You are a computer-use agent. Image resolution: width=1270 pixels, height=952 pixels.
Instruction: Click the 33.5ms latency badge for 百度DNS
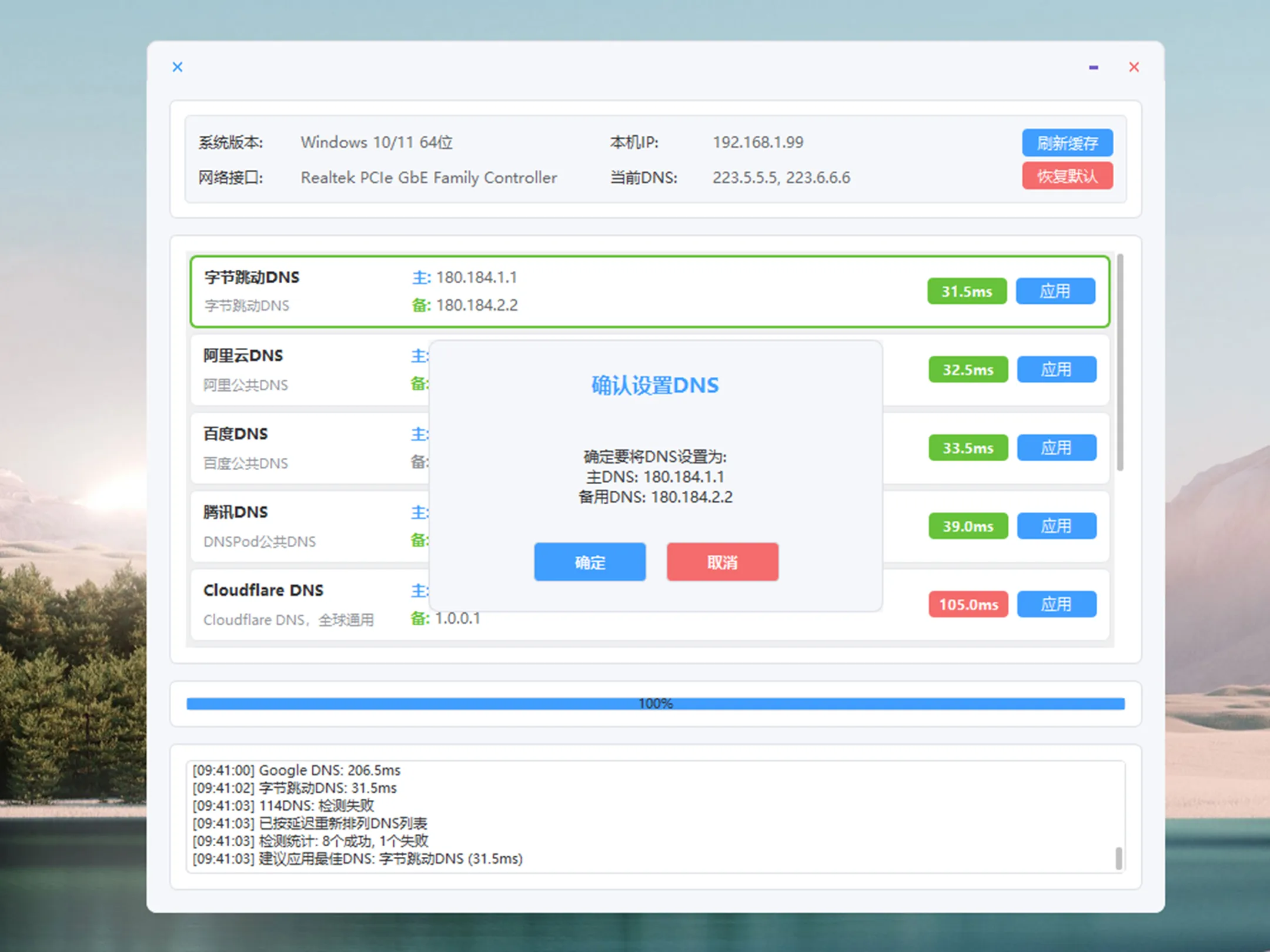pyautogui.click(x=968, y=447)
